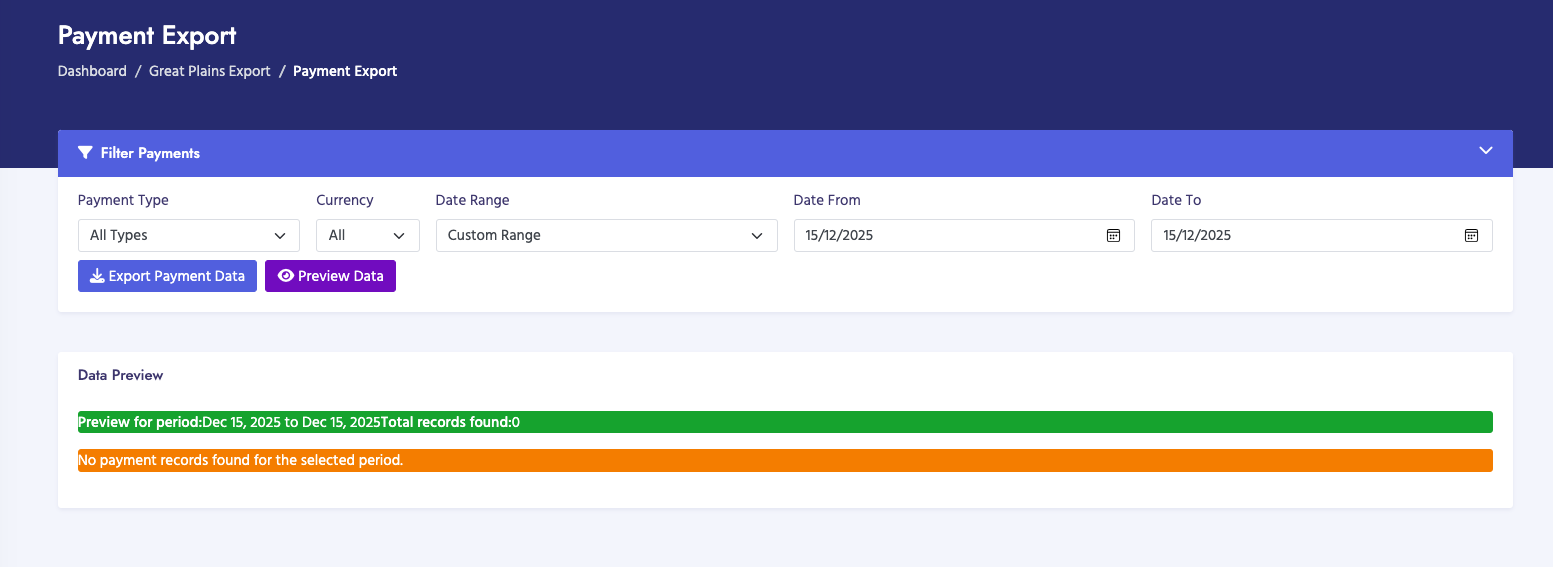
Task: Focus the Date From input field
Action: click(x=964, y=235)
